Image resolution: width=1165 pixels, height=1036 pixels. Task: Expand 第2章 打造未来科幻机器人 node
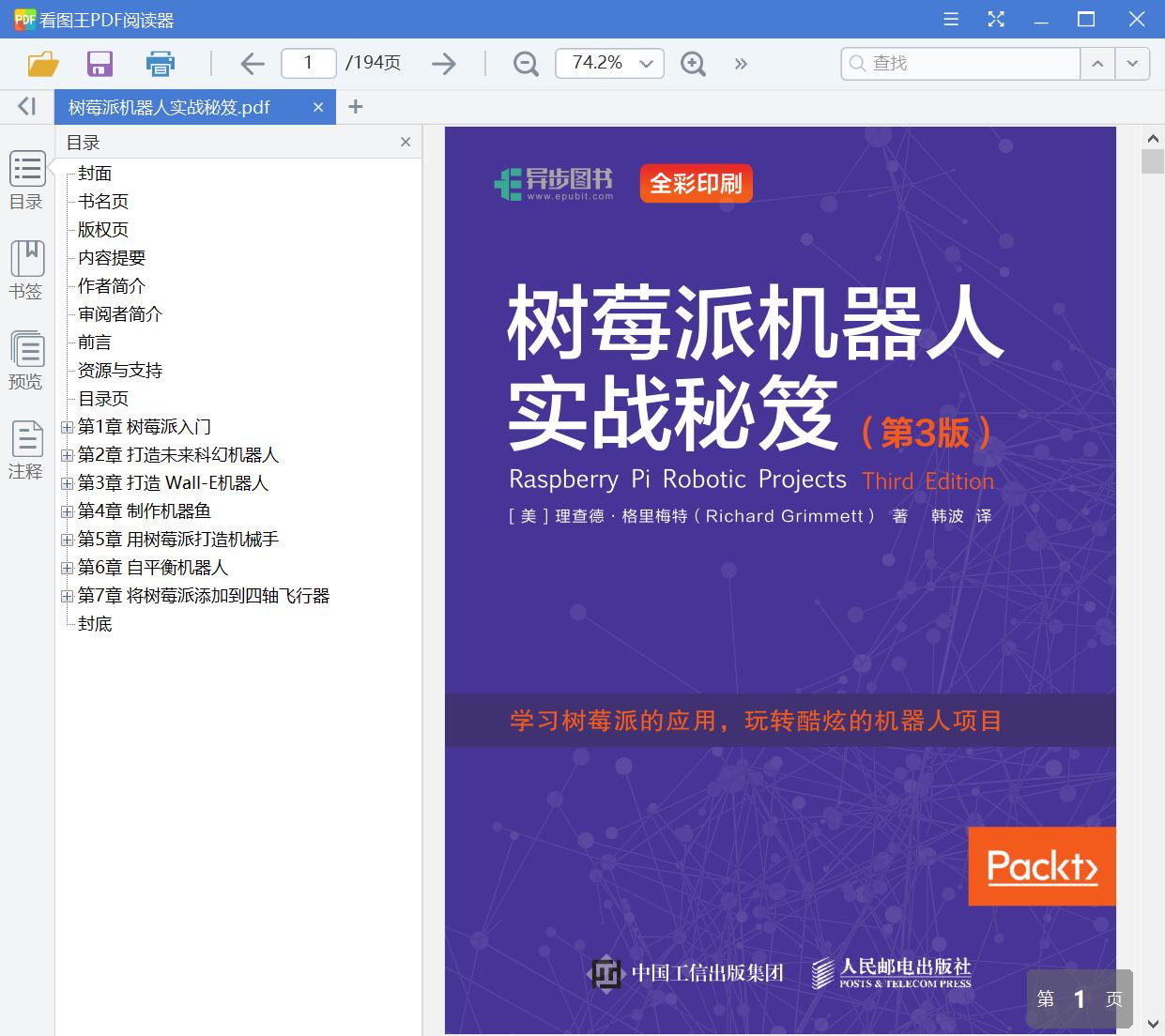click(x=67, y=455)
